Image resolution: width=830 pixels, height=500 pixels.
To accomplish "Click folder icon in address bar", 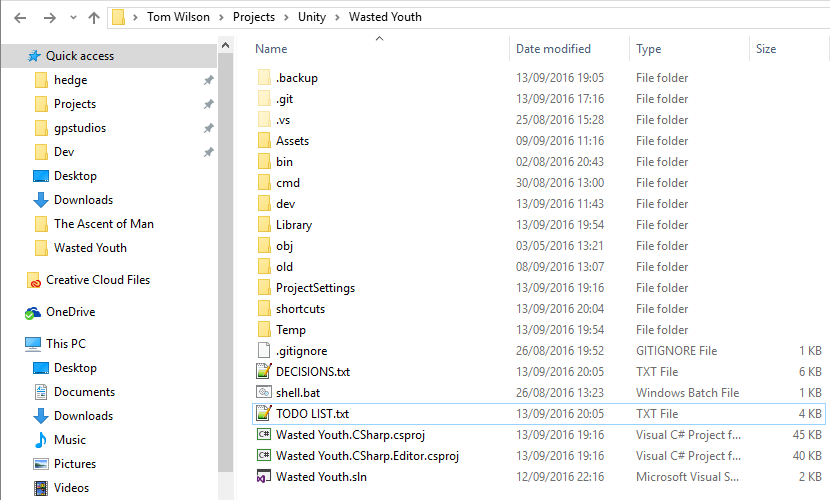I will point(119,17).
